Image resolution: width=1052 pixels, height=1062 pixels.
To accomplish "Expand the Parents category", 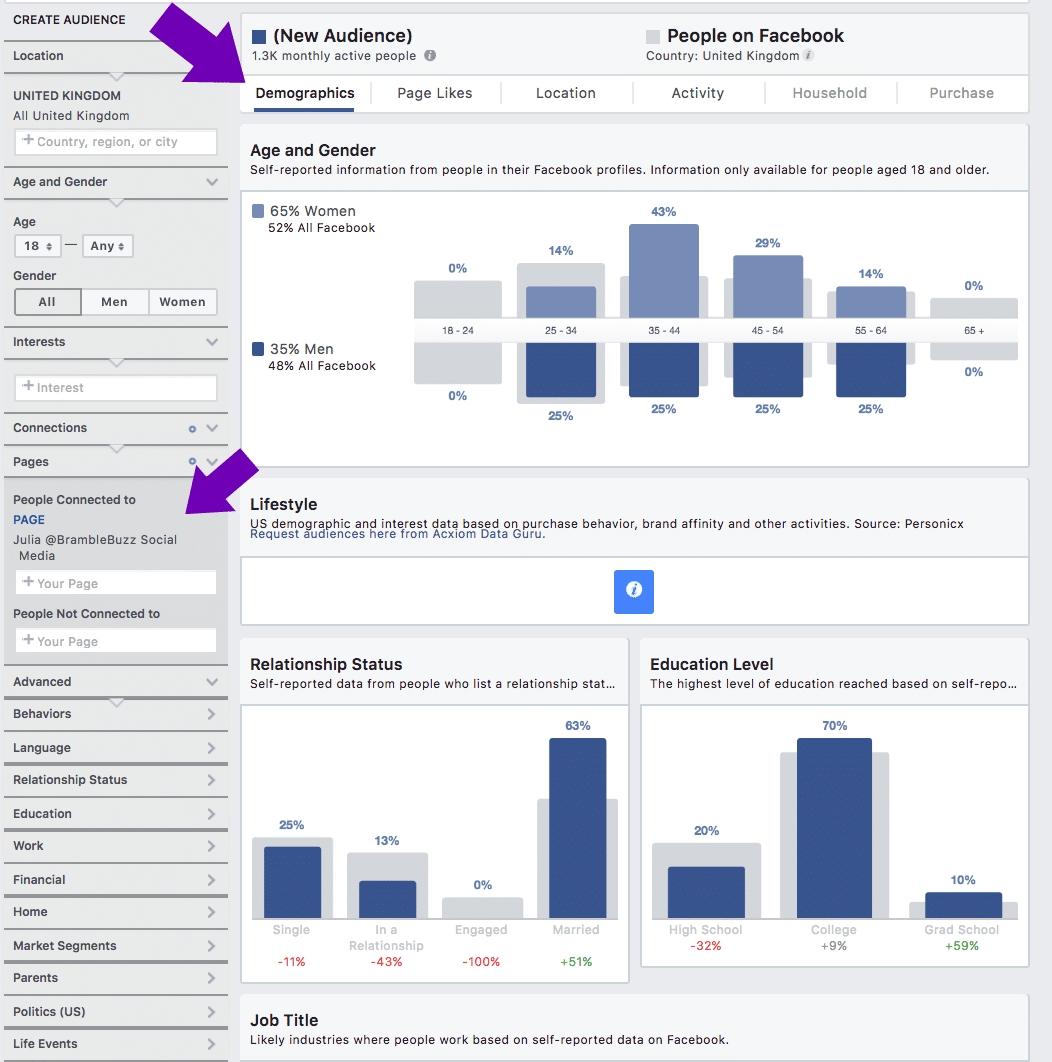I will (116, 978).
